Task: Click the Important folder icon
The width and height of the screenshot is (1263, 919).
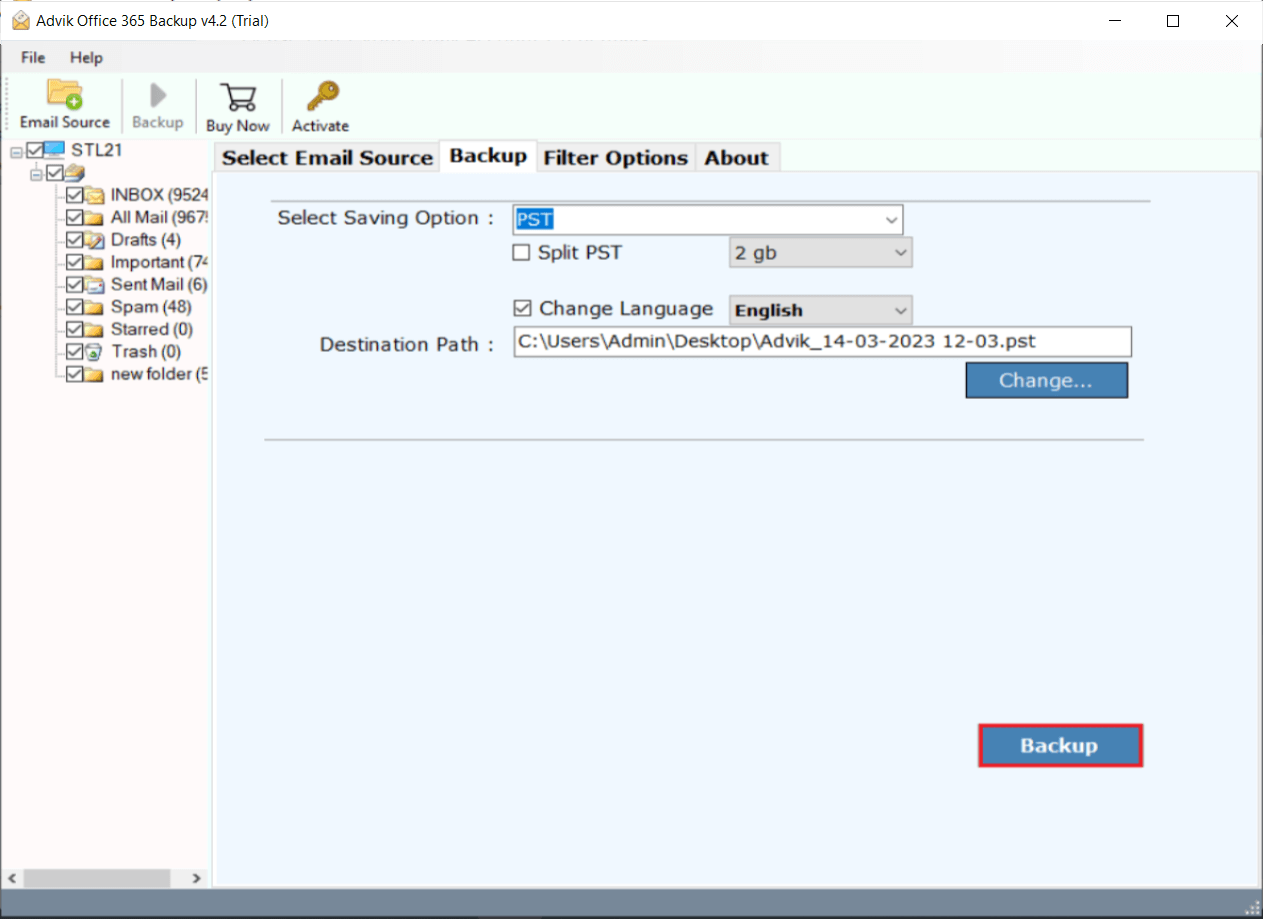Action: (x=94, y=262)
